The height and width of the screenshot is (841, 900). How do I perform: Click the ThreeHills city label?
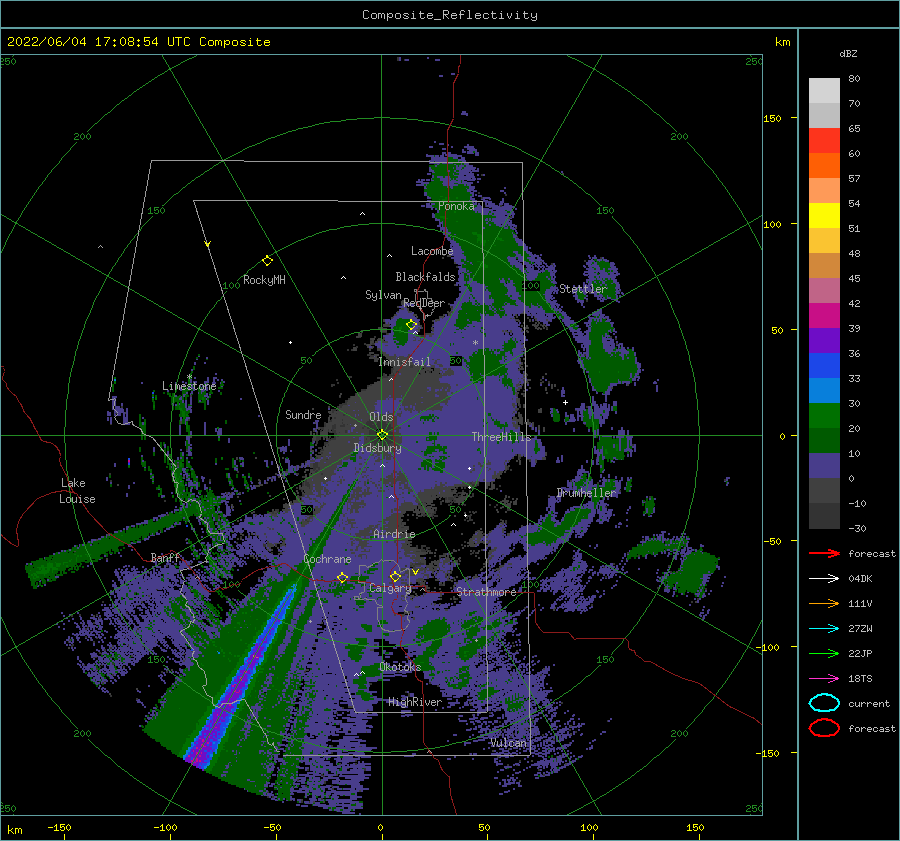point(501,437)
